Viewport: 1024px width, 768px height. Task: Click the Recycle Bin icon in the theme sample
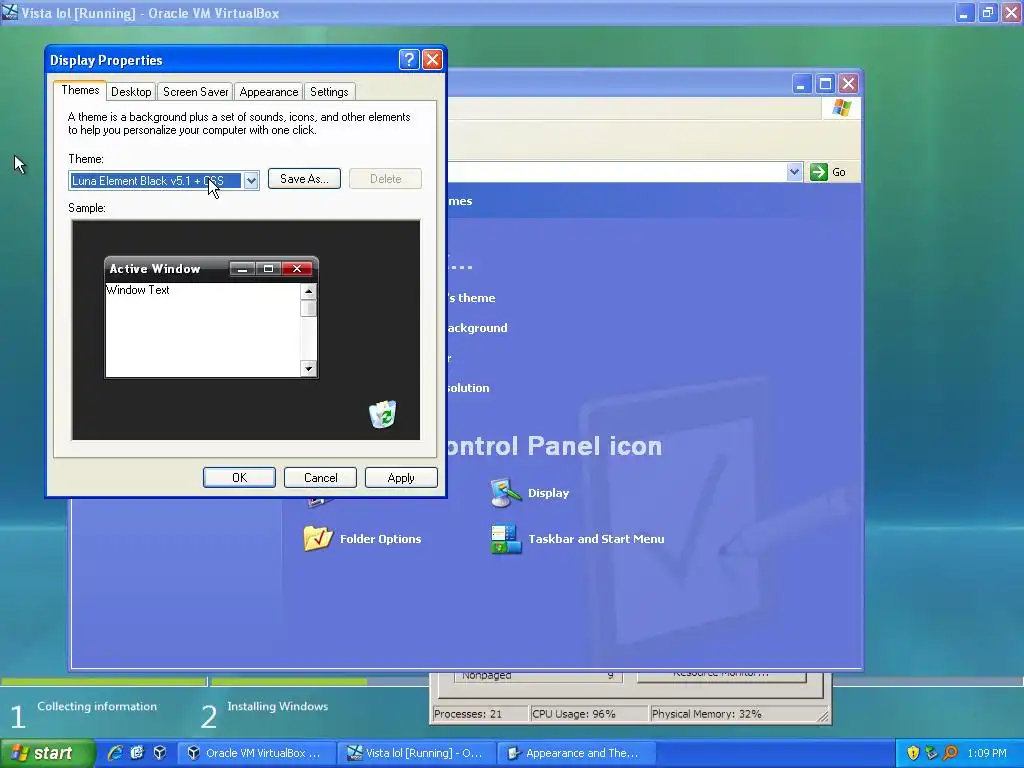click(383, 415)
